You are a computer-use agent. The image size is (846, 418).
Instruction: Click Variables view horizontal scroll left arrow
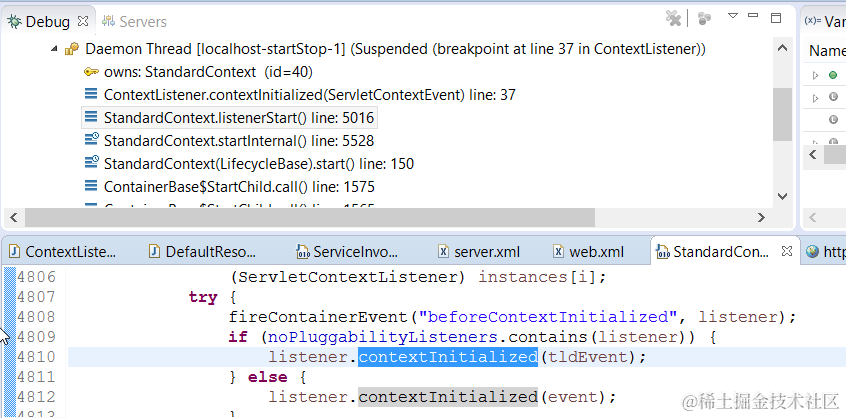coord(814,155)
